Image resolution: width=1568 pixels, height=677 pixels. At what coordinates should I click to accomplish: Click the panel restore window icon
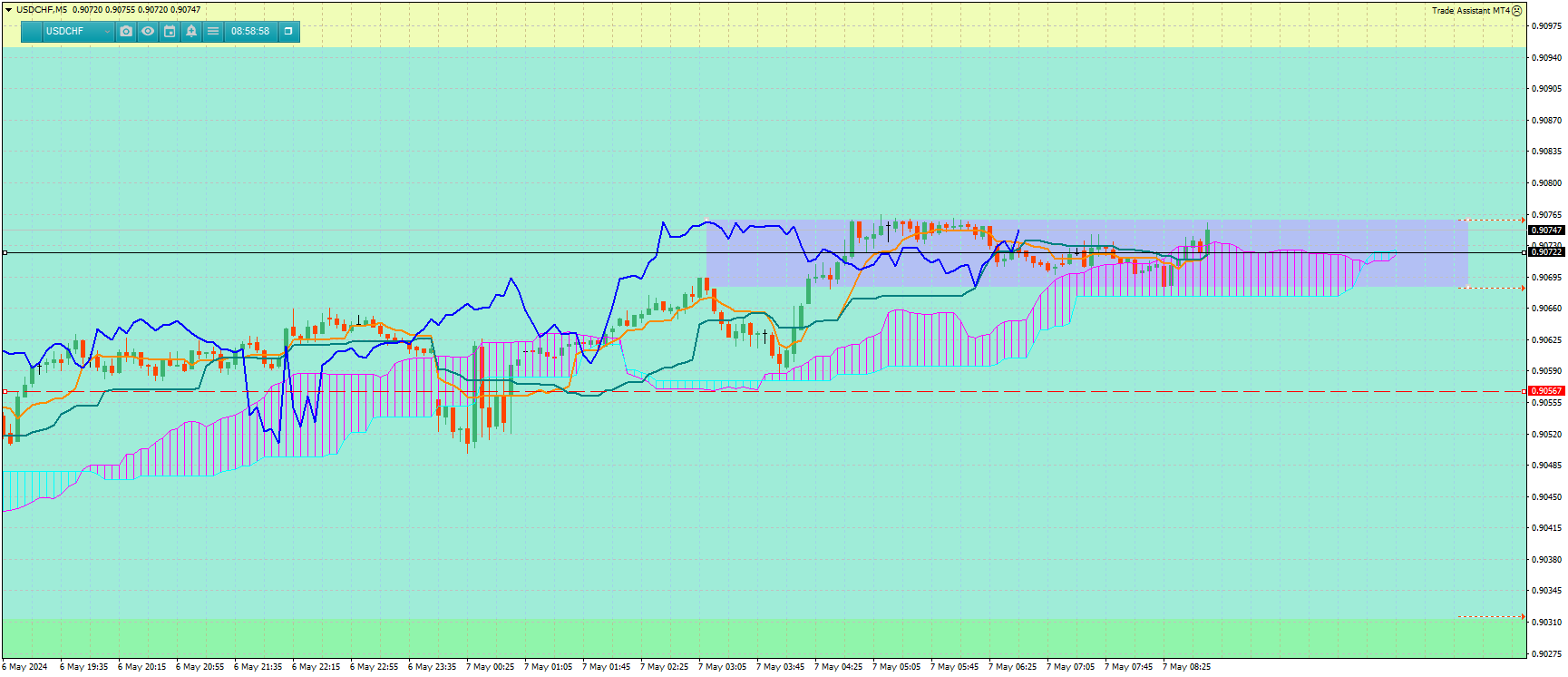tap(288, 31)
